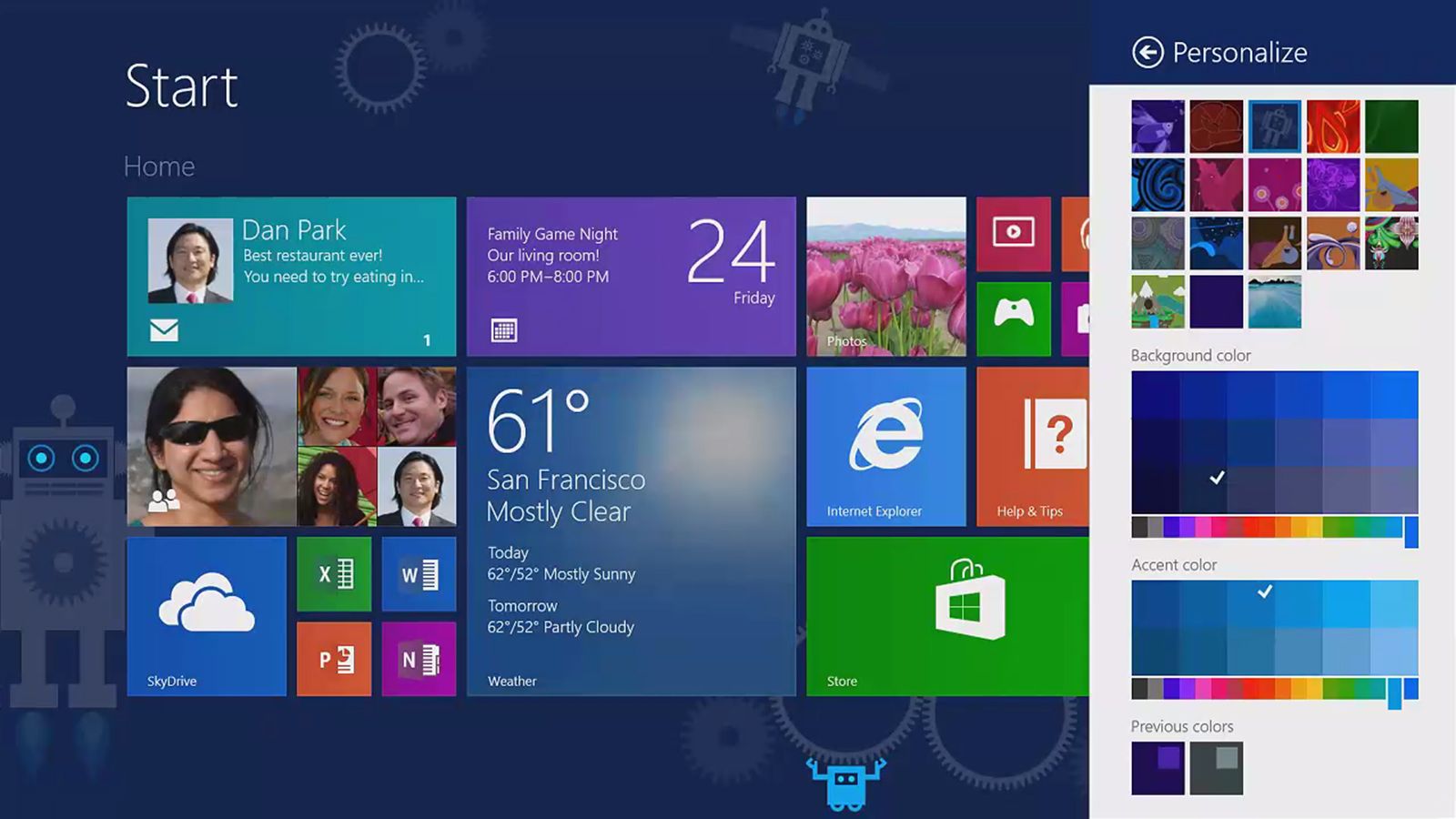Launch Word from its tile
1456x819 pixels.
click(420, 573)
